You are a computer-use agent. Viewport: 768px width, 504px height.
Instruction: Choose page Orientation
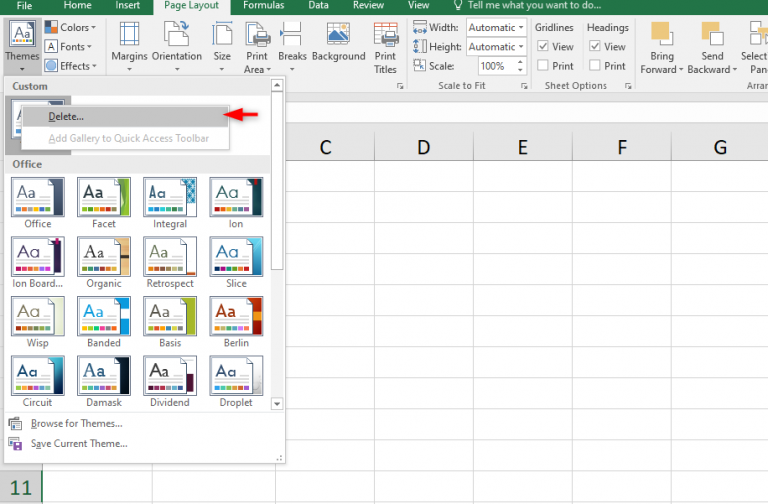[177, 47]
